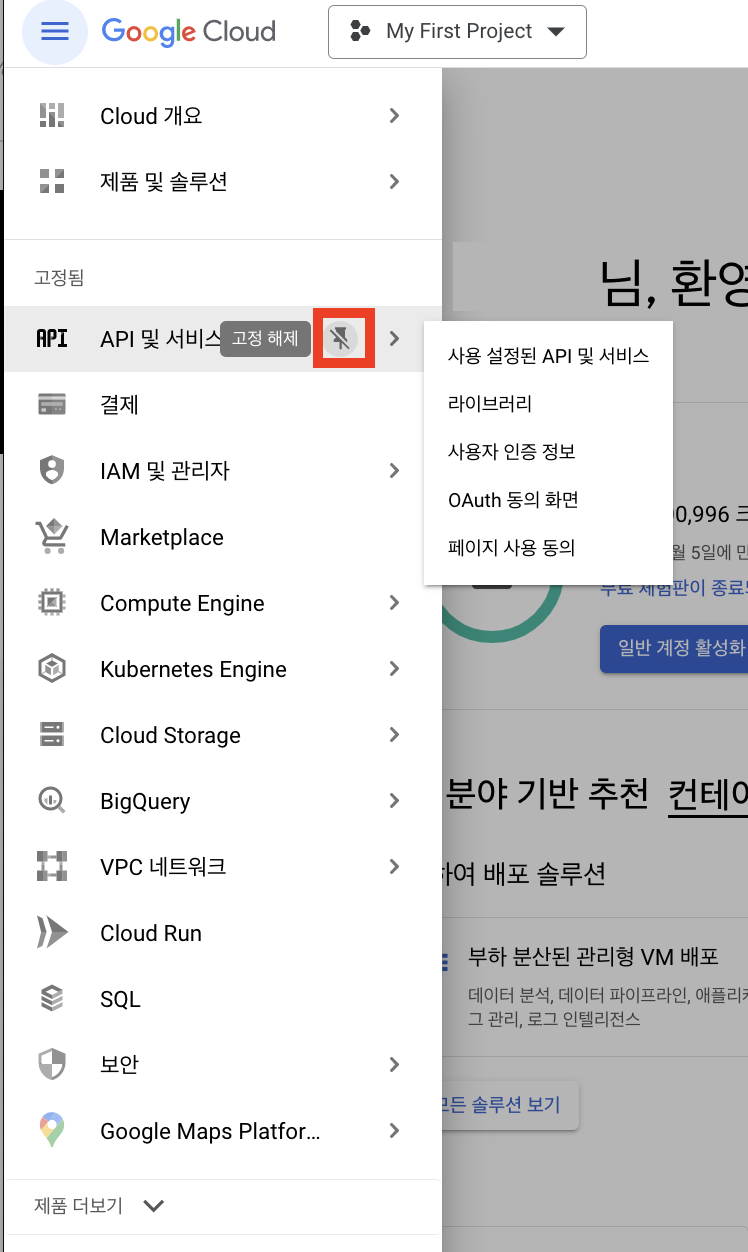The image size is (748, 1252).
Task: Expand the Cloud Storage submenu chevron
Action: tap(394, 735)
